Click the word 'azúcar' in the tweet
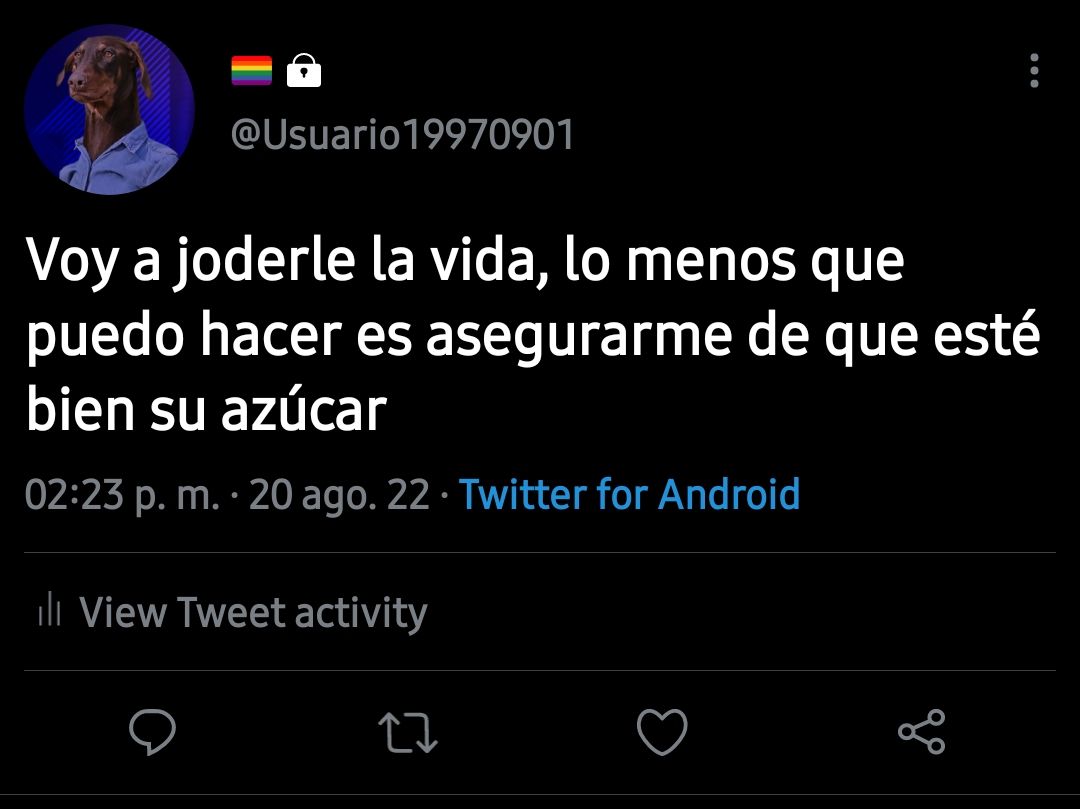Viewport: 1080px width, 809px height. pos(304,410)
